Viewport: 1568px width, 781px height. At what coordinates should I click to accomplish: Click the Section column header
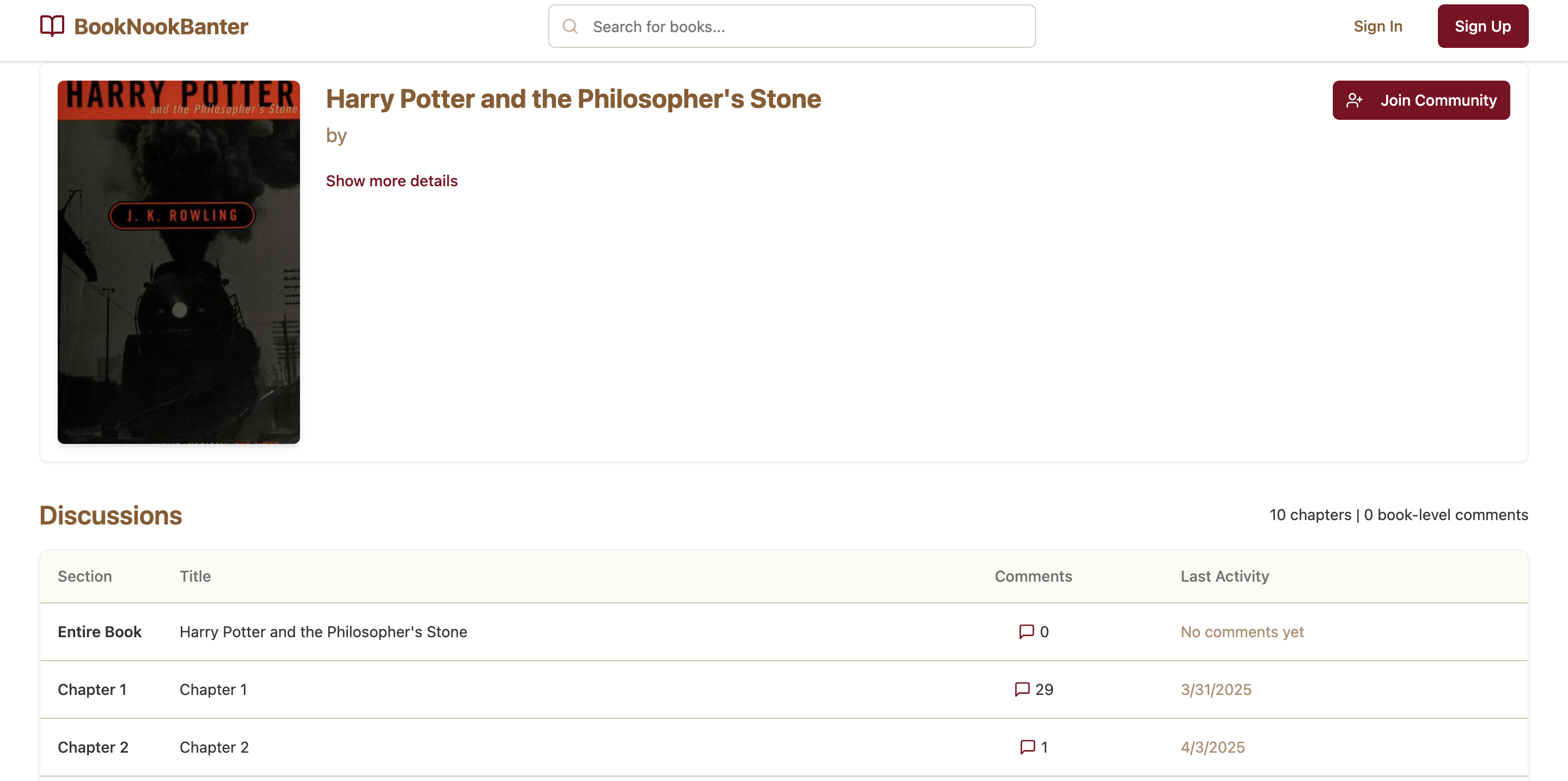84,576
